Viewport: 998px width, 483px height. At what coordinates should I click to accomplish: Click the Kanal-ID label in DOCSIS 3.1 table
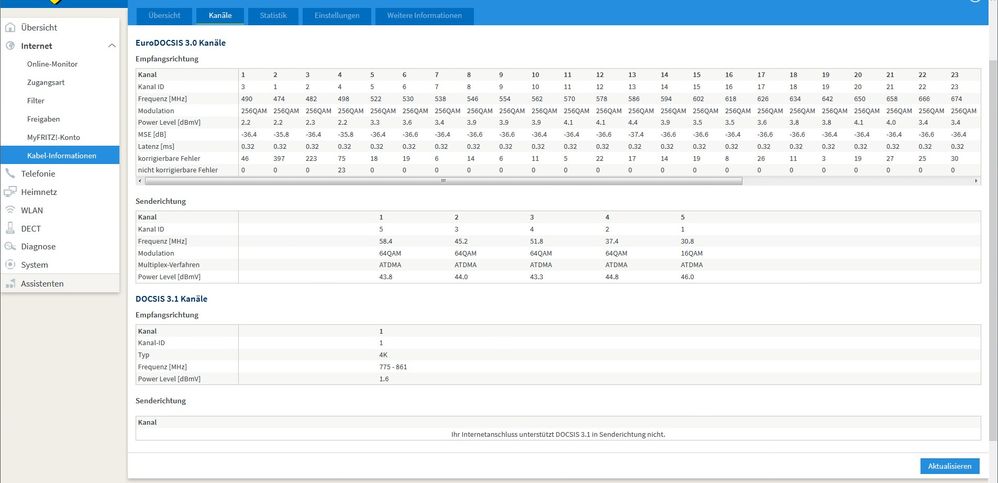(151, 342)
